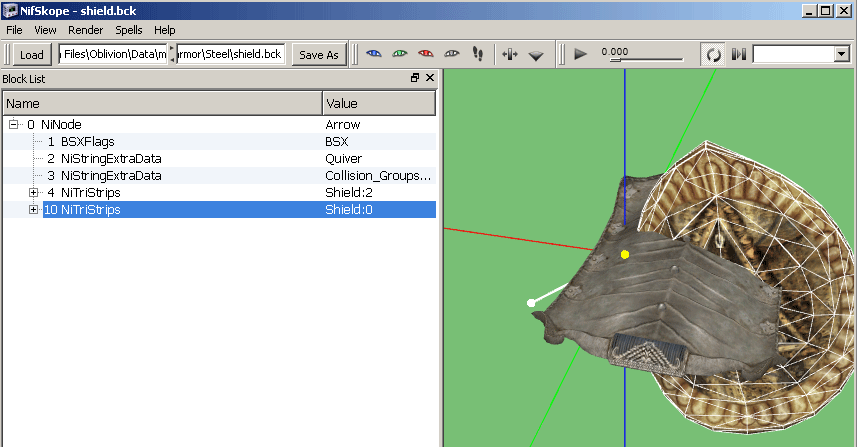857x447 pixels.
Task: Toggle the draw axes icon
Action: [509, 54]
